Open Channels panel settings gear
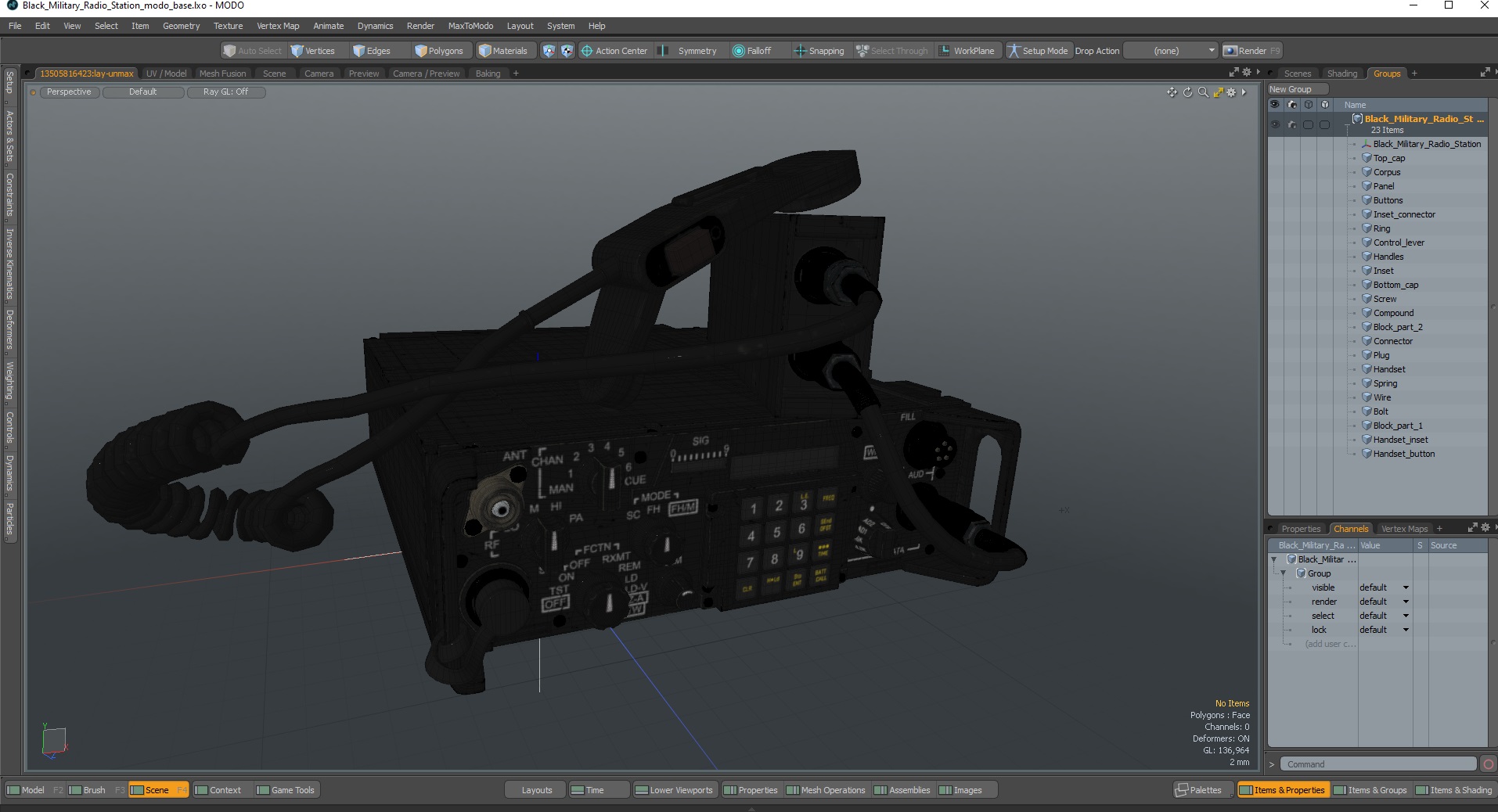This screenshot has width=1498, height=812. pyautogui.click(x=1485, y=527)
